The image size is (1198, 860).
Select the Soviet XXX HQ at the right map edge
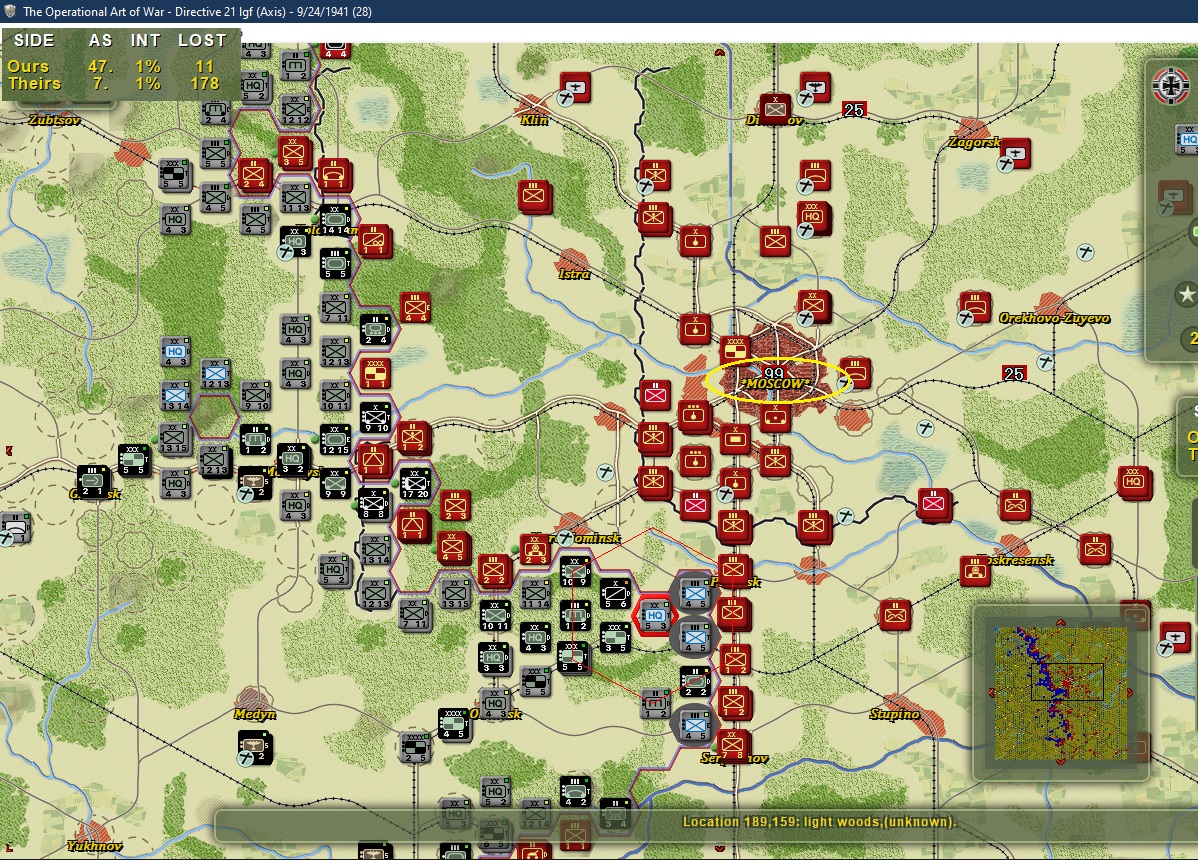coord(1134,482)
